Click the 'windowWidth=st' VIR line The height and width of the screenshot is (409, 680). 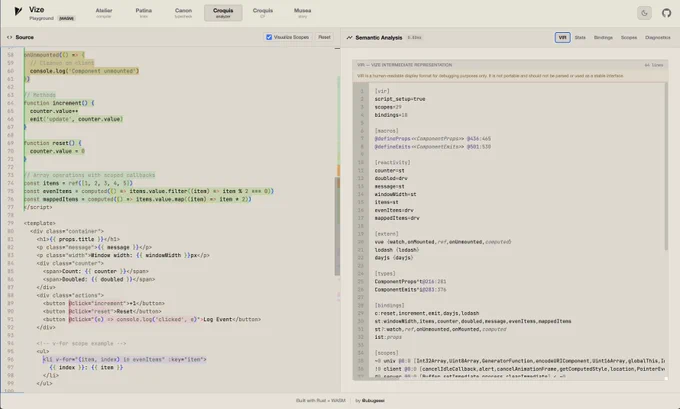pos(395,195)
